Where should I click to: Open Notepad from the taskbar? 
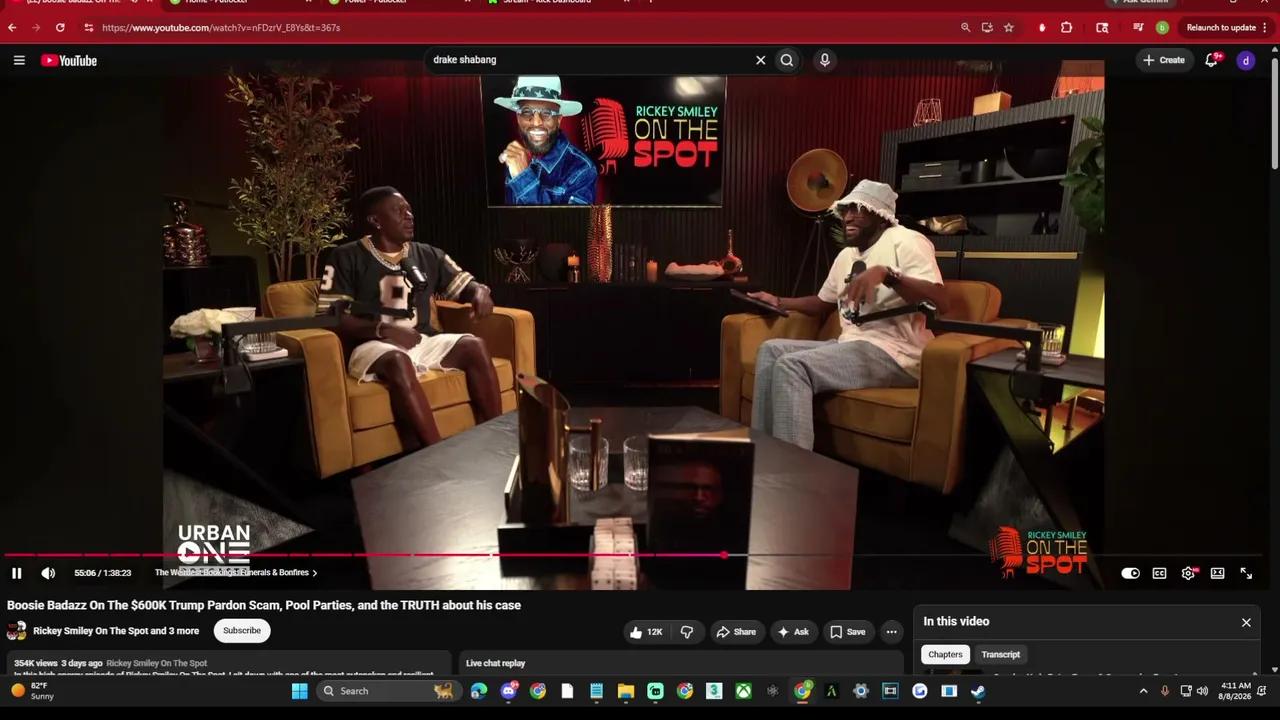(x=597, y=691)
